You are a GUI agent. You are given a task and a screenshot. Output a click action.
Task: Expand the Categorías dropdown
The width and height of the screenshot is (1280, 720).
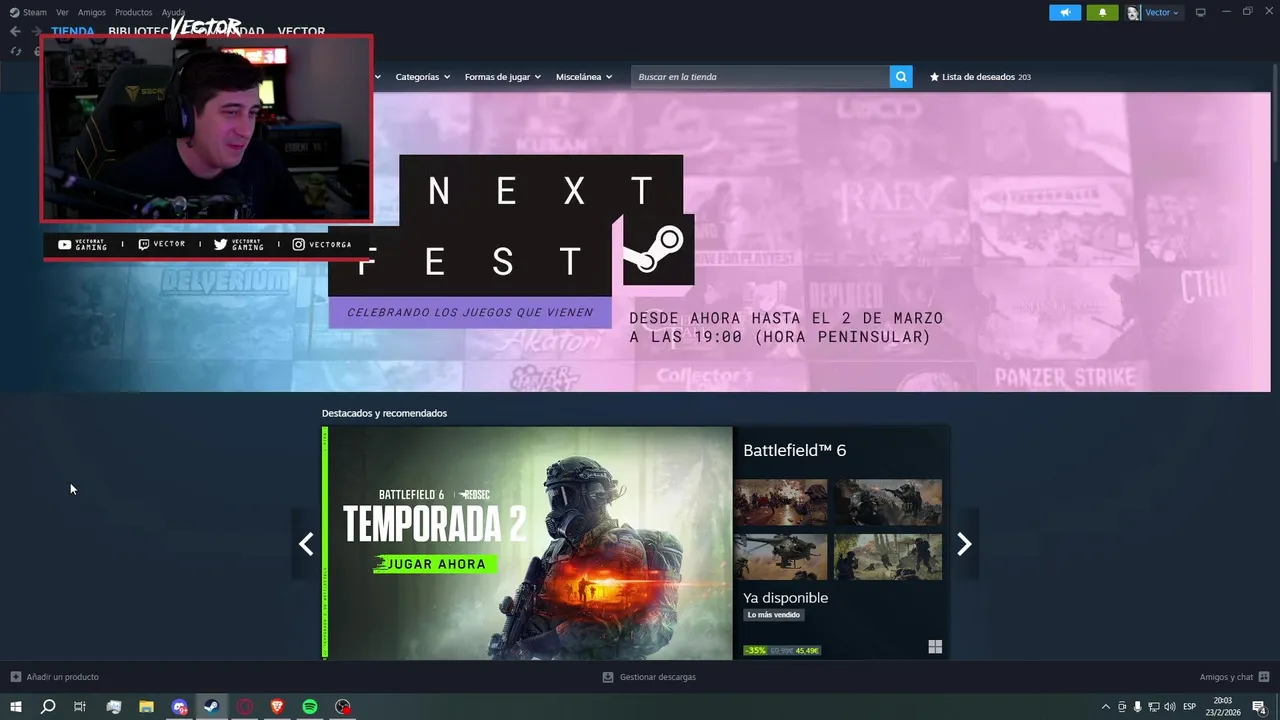422,77
